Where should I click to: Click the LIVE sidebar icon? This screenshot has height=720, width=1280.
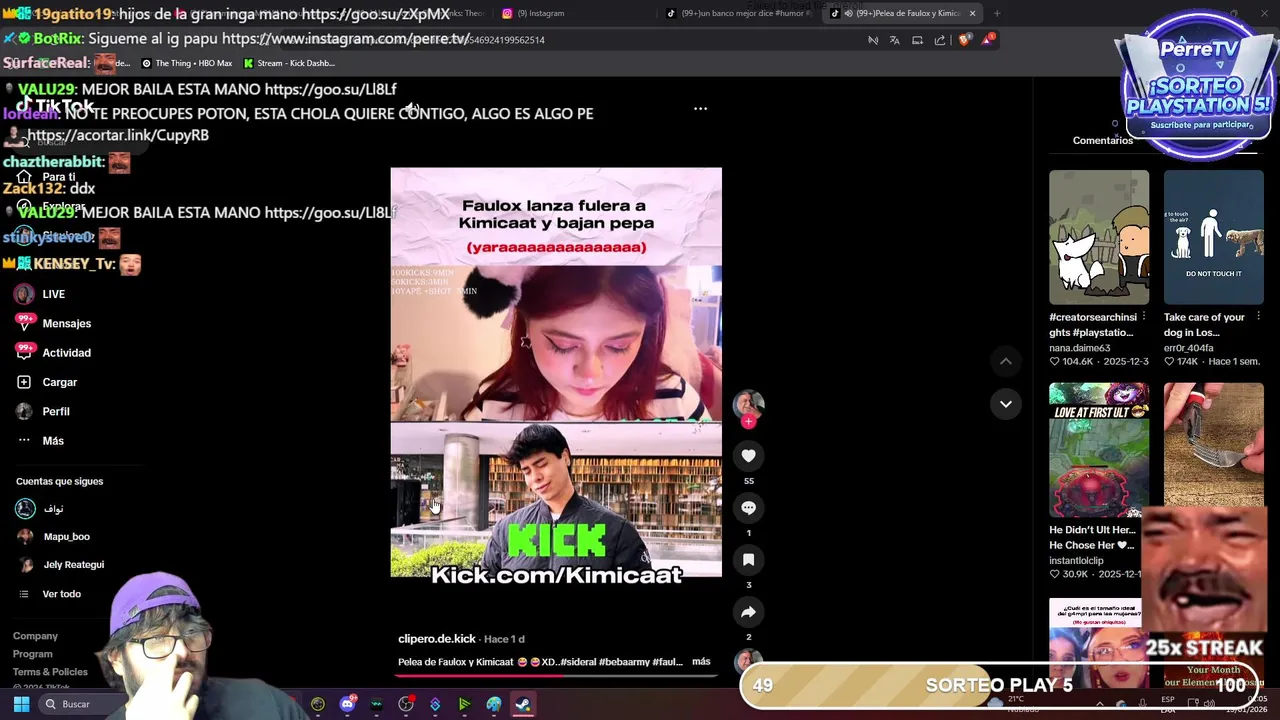[x=24, y=294]
